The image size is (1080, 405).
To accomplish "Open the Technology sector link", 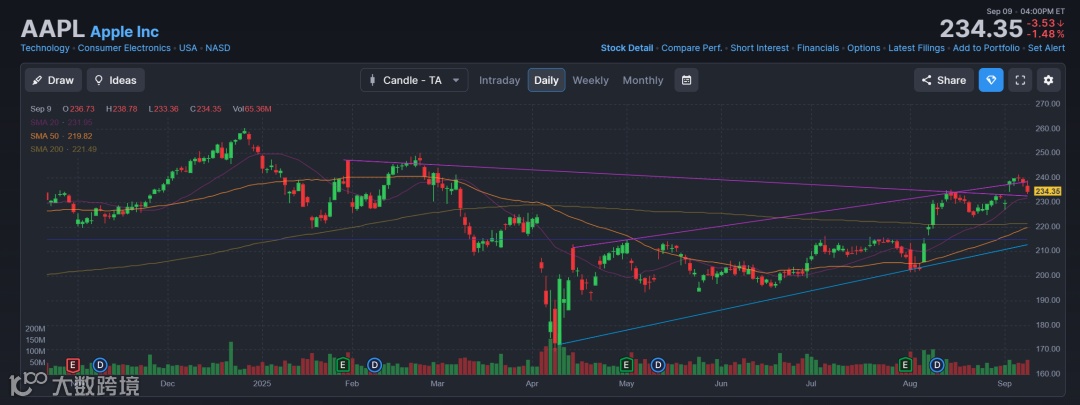I will coord(45,48).
